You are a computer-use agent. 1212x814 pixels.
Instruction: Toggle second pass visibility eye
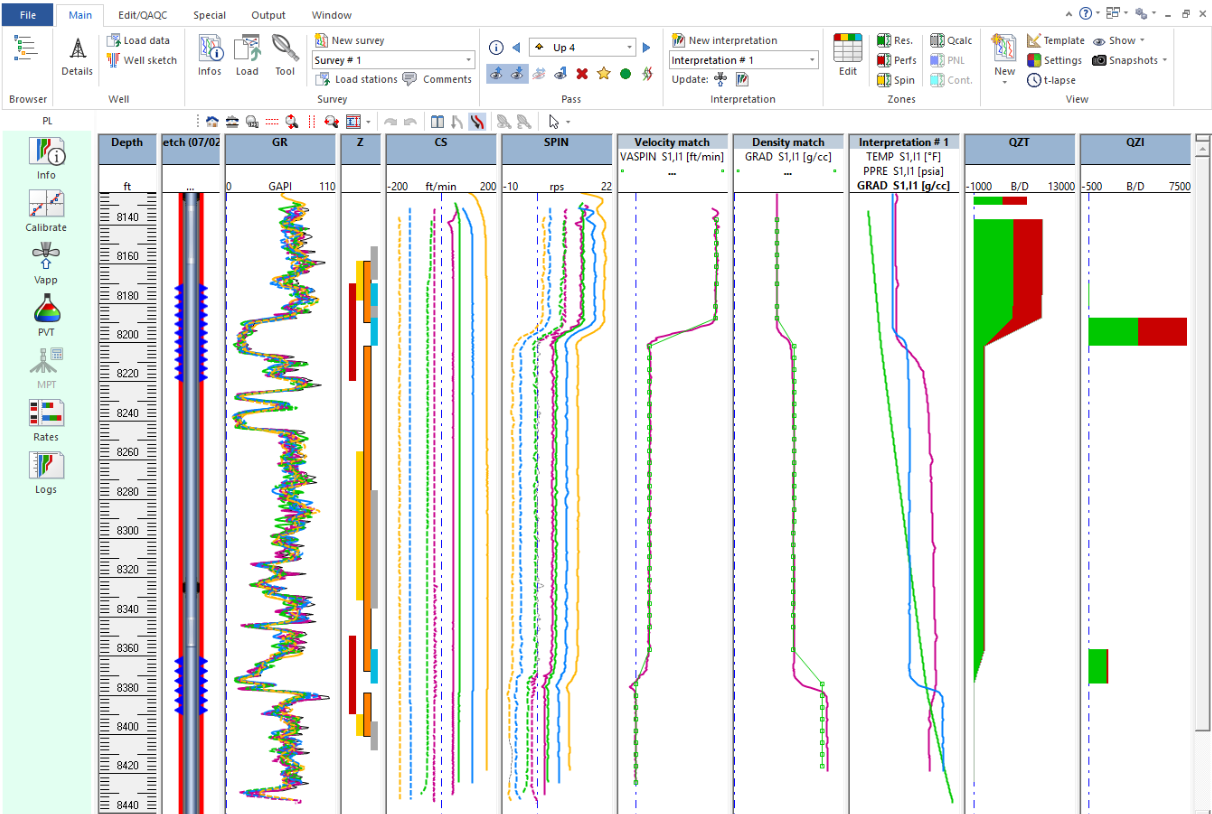(x=517, y=73)
